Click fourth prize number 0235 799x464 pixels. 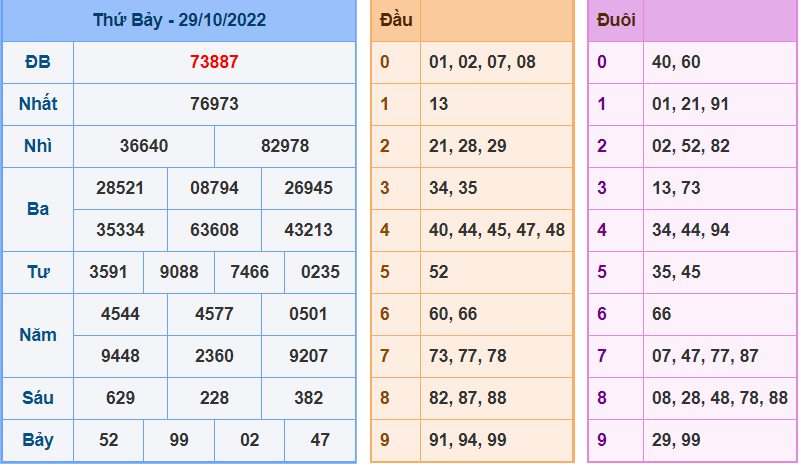[x=320, y=272]
